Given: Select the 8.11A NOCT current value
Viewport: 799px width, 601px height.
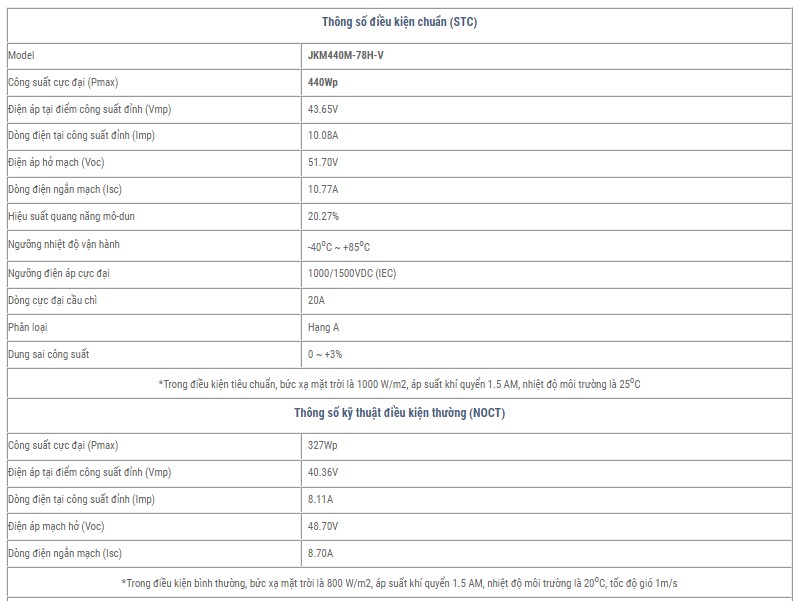Looking at the screenshot, I should pyautogui.click(x=320, y=499).
